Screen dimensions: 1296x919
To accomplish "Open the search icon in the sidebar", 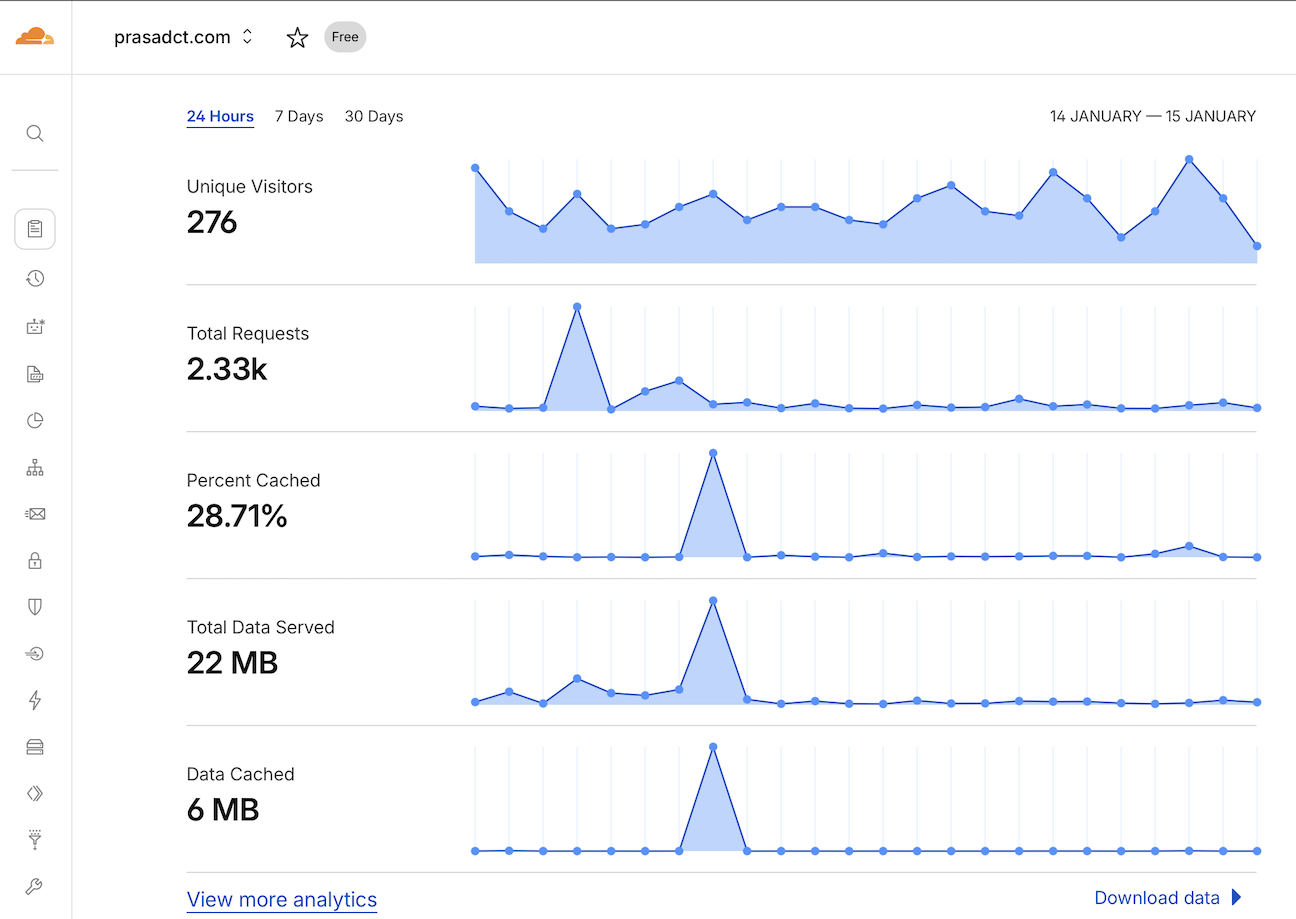I will click(35, 133).
